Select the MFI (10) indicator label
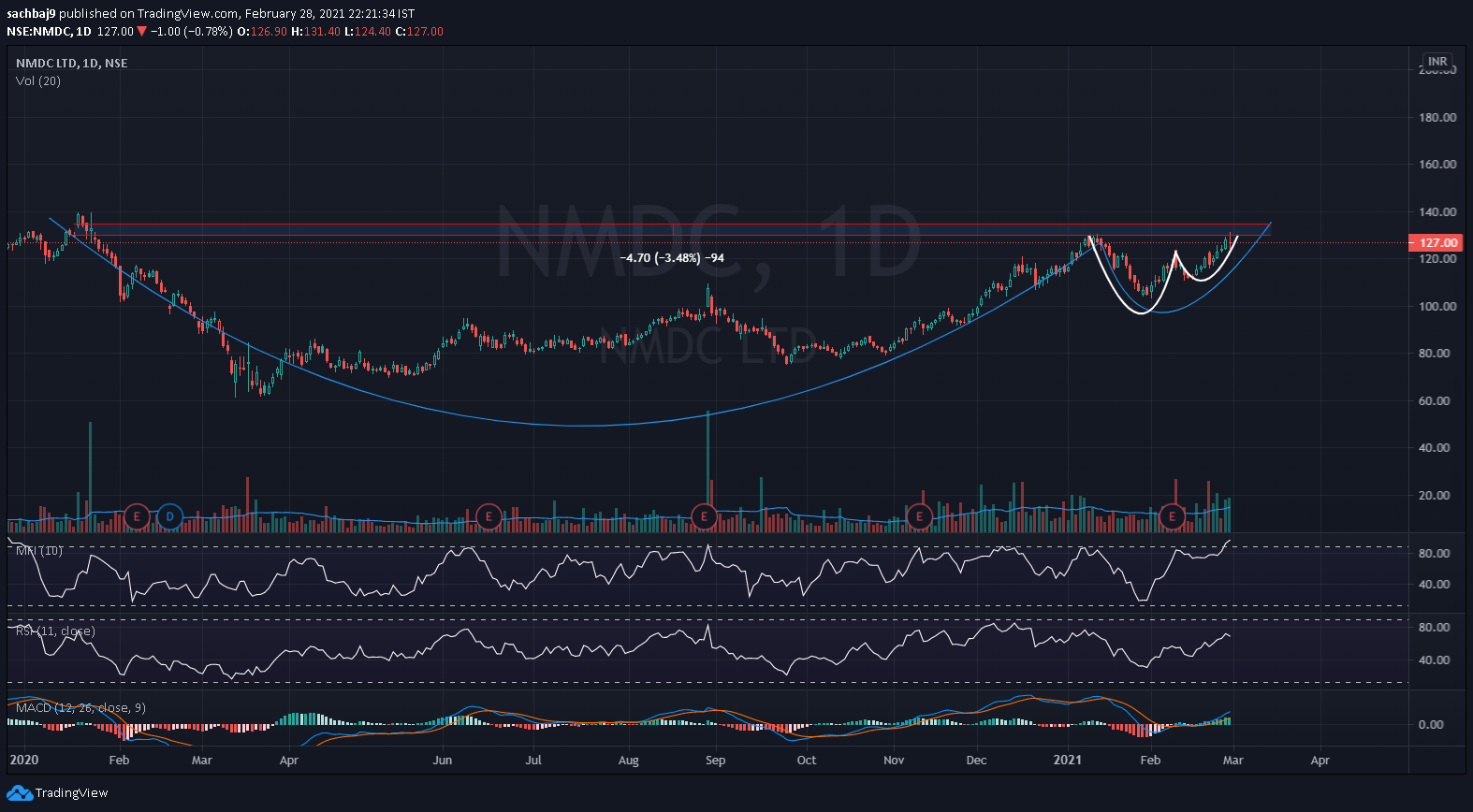Viewport: 1473px width, 812px height. [x=39, y=550]
